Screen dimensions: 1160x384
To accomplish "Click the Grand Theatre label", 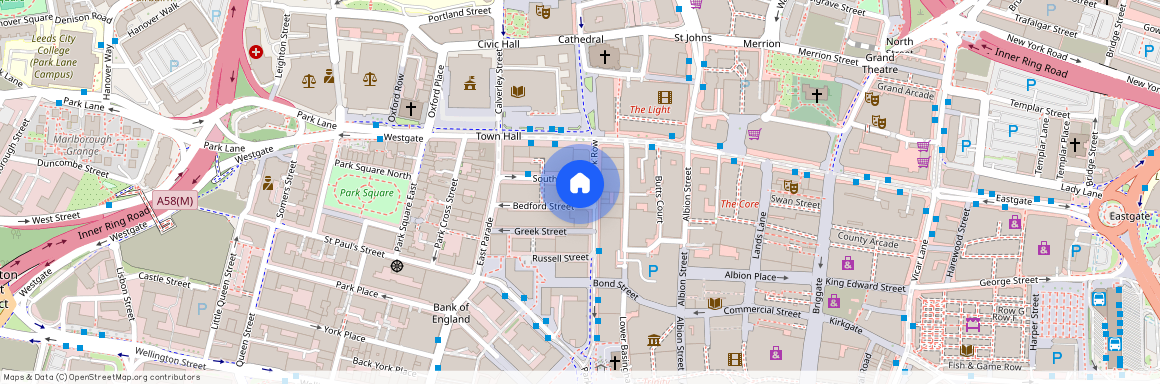I will coord(880,63).
